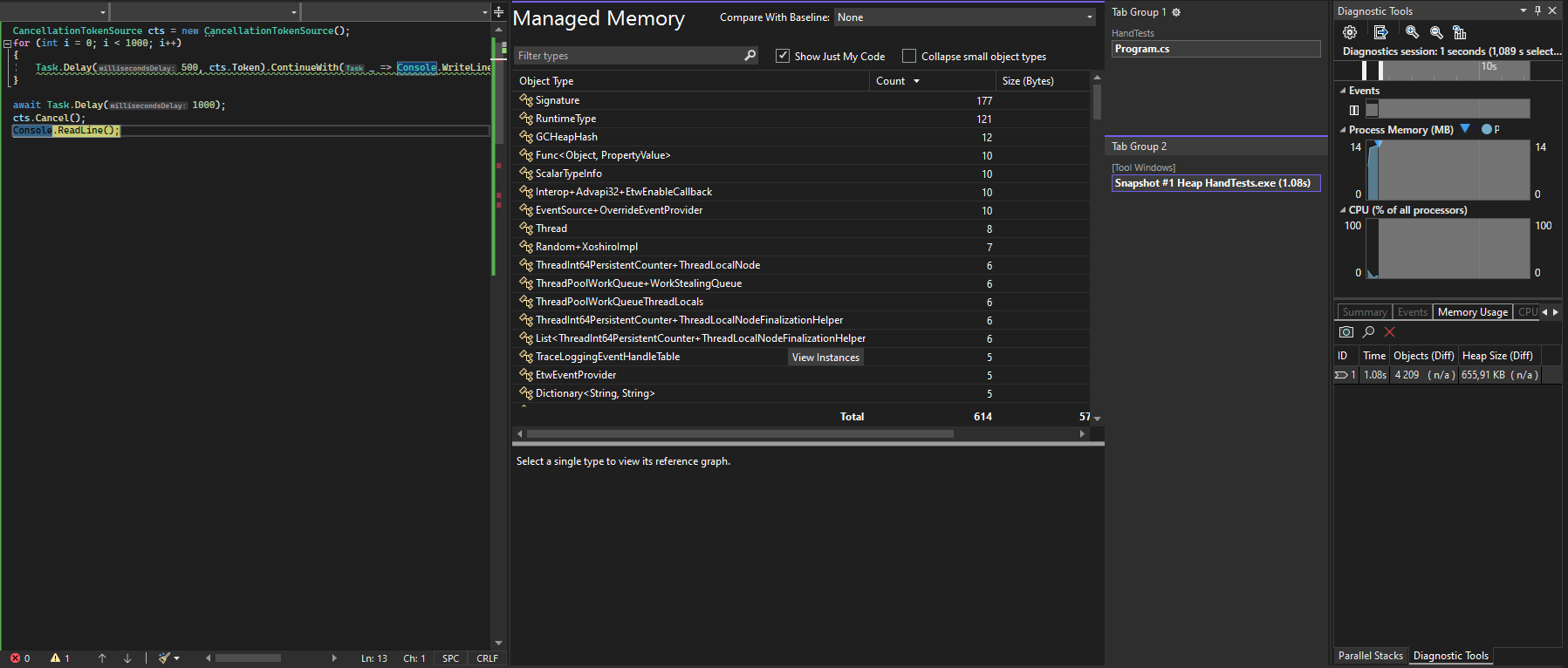Click in the Filter types search box
This screenshot has height=668, width=1568.
(x=627, y=56)
